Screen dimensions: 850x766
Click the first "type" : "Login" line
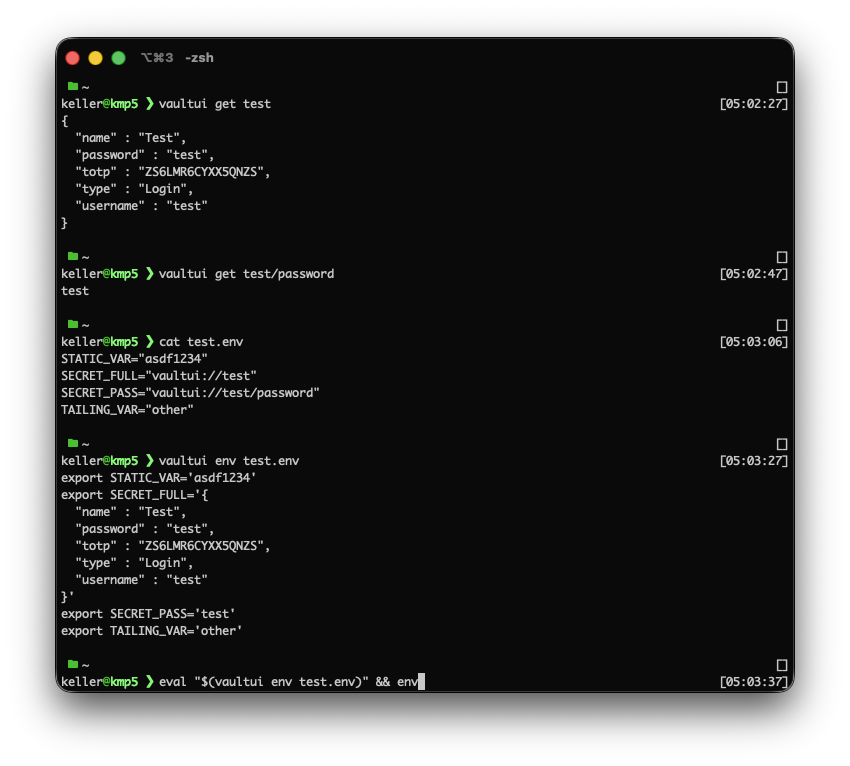pos(134,189)
